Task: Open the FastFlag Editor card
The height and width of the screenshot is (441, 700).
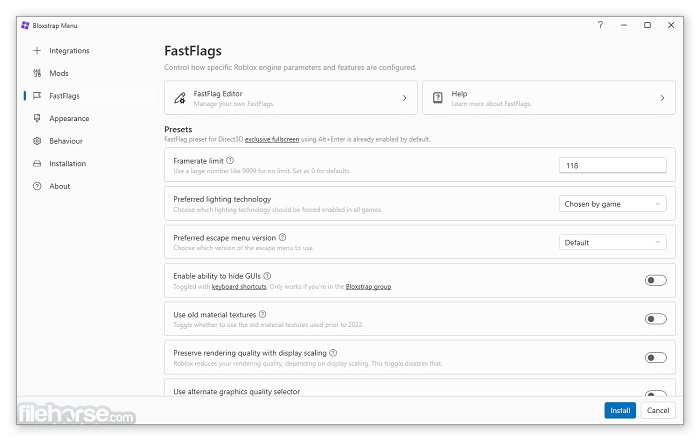Action: (x=290, y=98)
